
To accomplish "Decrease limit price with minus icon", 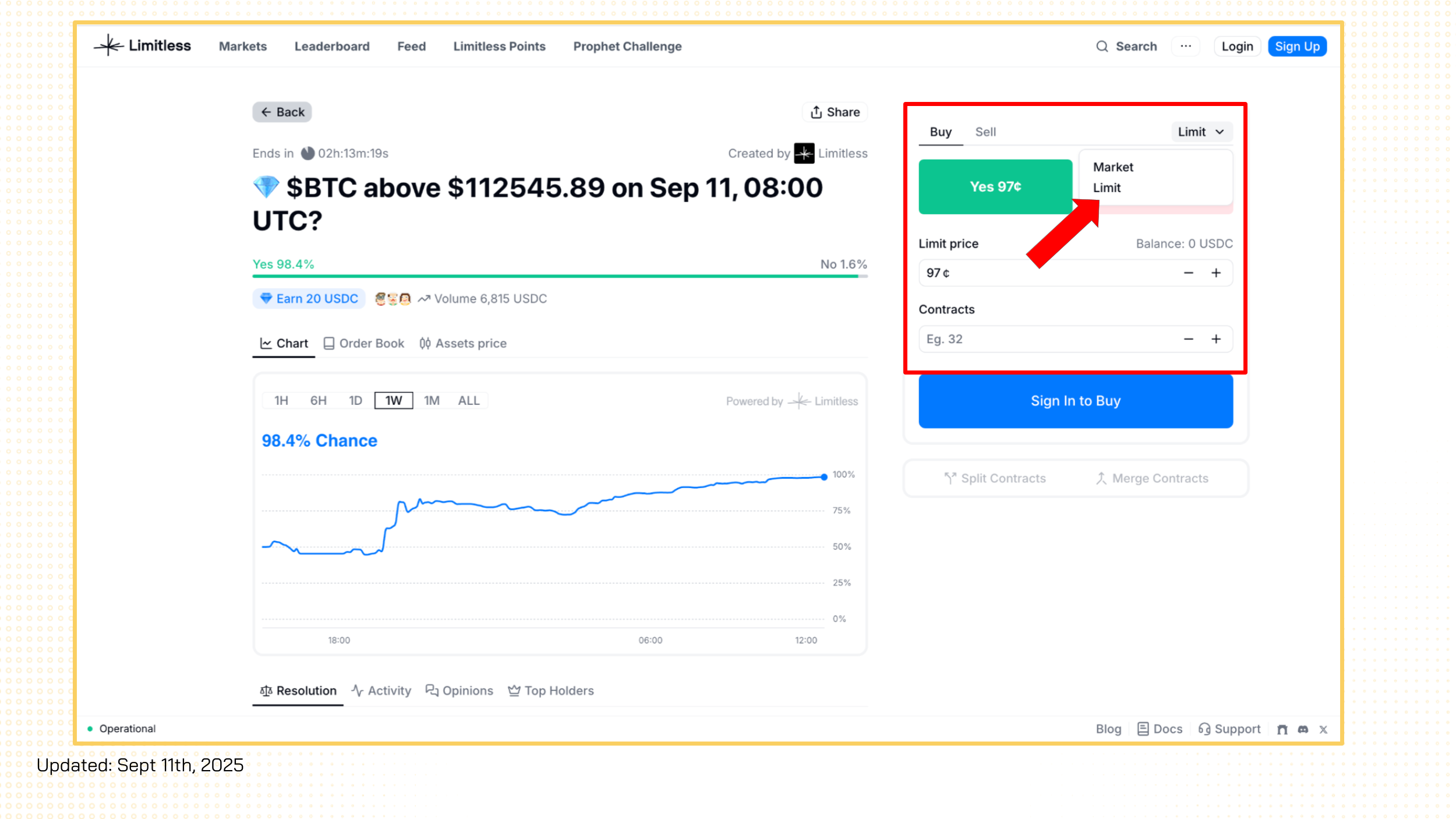I will point(1189,273).
